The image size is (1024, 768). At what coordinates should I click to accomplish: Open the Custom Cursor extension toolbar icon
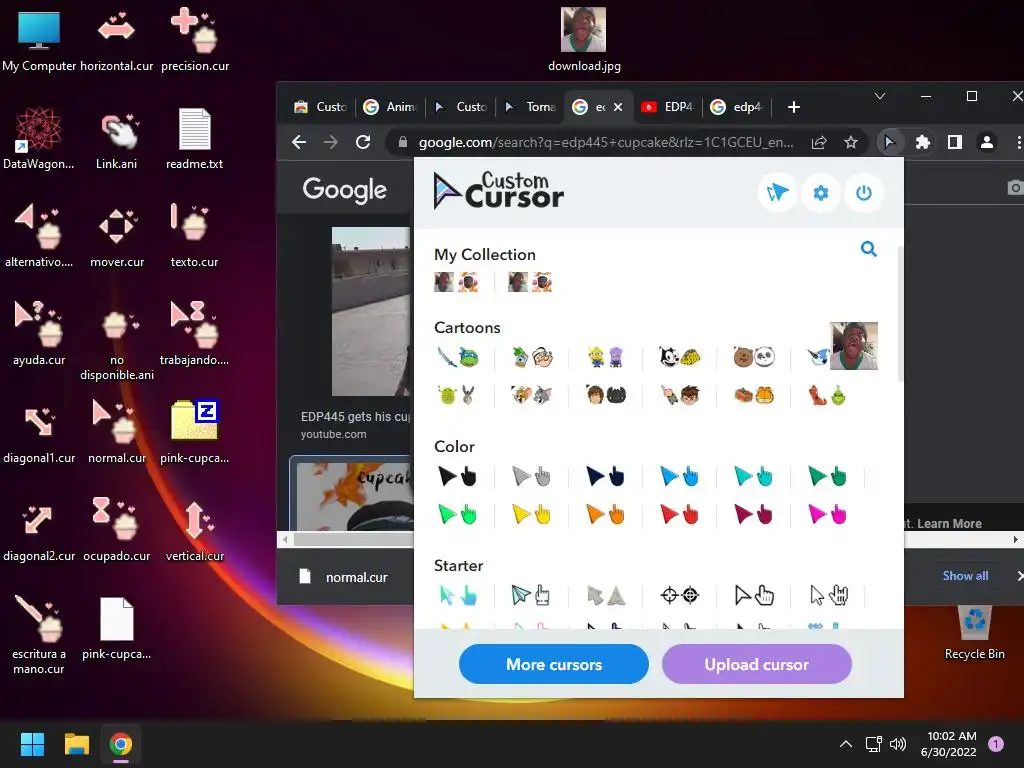click(x=889, y=142)
